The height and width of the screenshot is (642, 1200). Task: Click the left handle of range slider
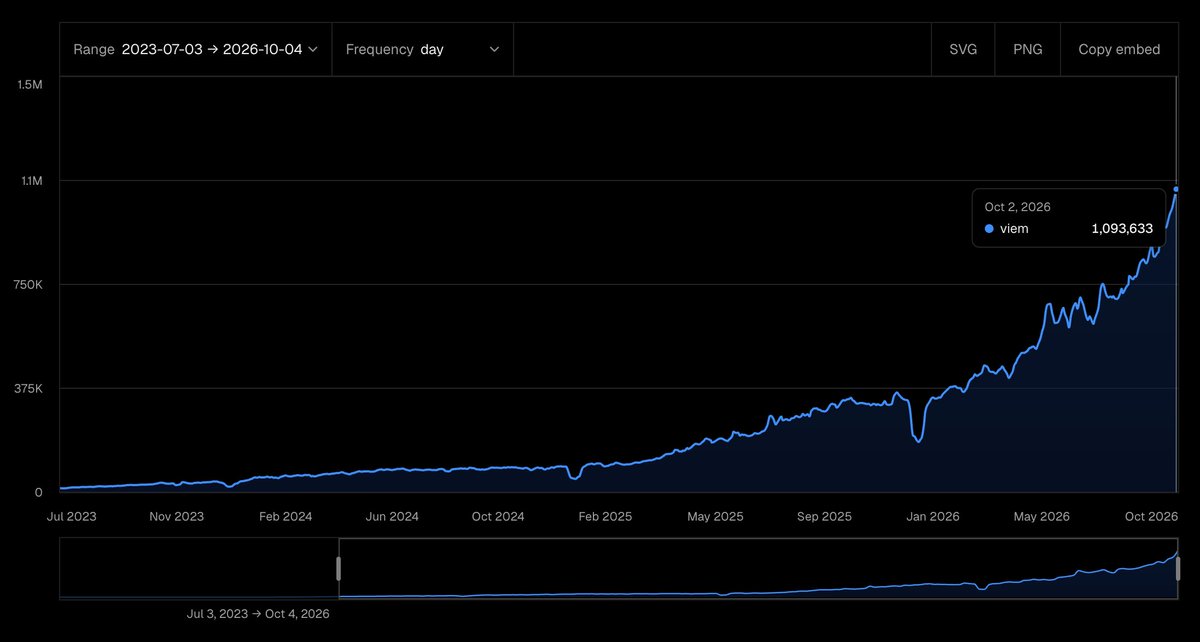click(x=339, y=568)
